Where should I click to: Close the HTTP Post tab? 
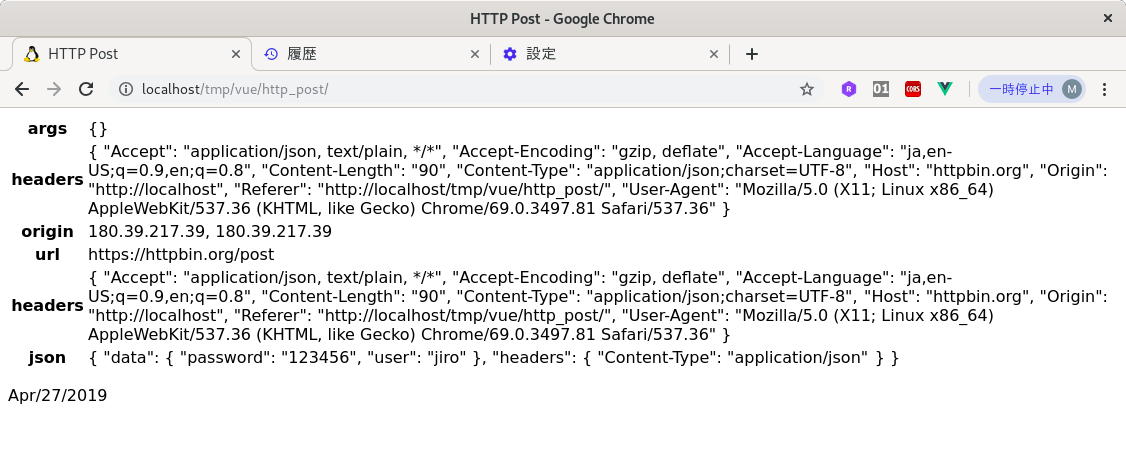[237, 54]
